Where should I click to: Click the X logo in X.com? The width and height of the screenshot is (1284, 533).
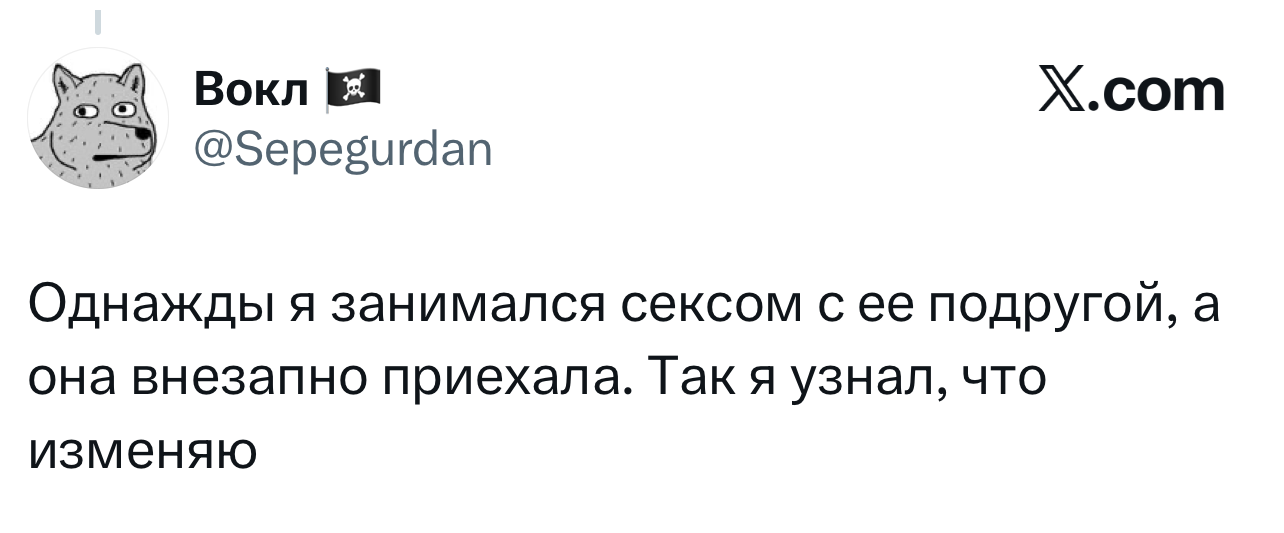(x=1065, y=92)
